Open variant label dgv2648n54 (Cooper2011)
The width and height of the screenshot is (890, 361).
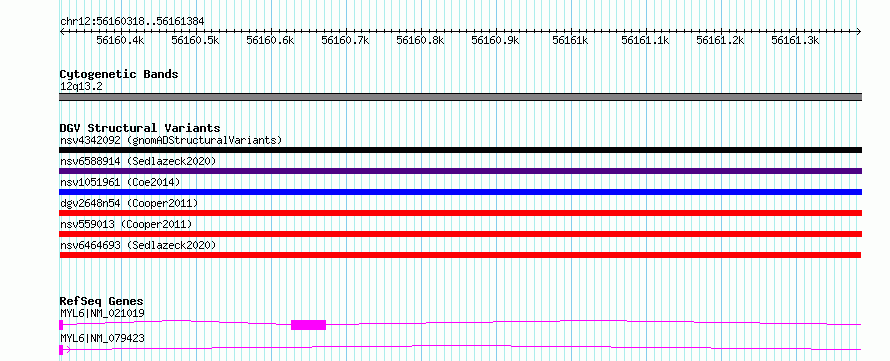click(x=129, y=203)
